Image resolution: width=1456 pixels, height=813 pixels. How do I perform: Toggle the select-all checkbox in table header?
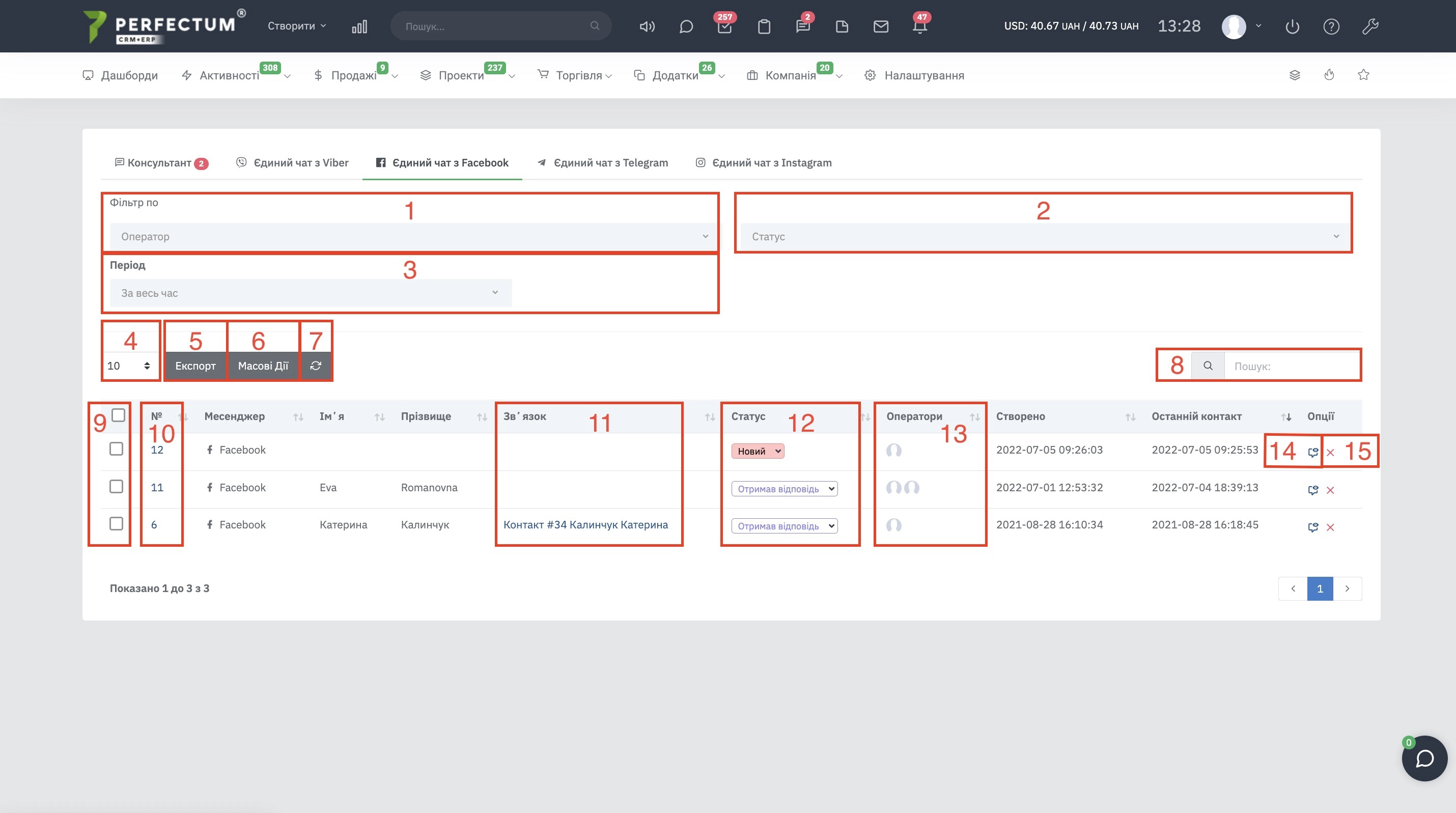118,415
